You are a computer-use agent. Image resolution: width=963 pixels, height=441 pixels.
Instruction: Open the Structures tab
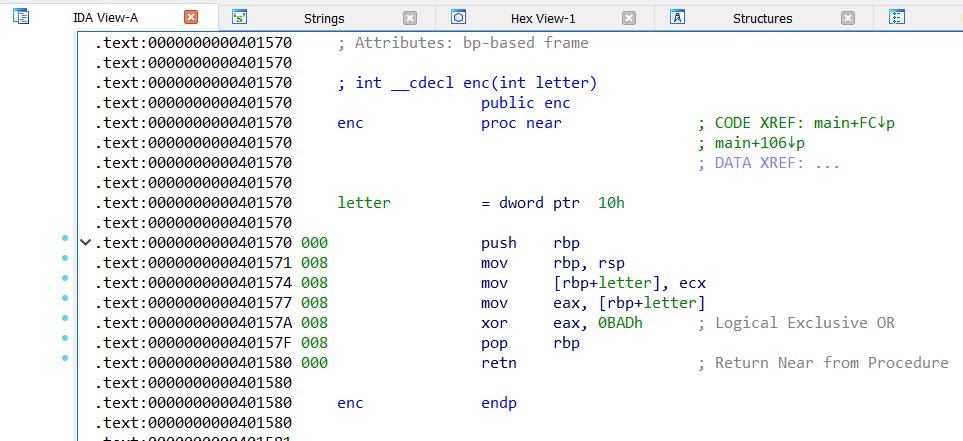pos(762,18)
